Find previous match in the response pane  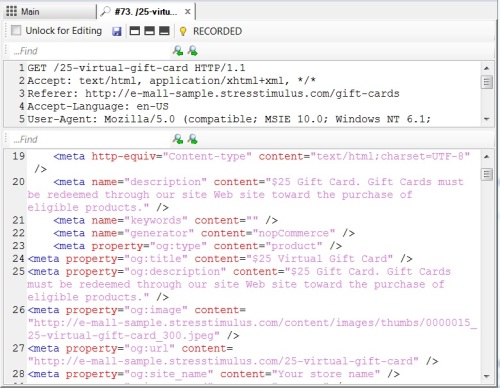[178, 139]
